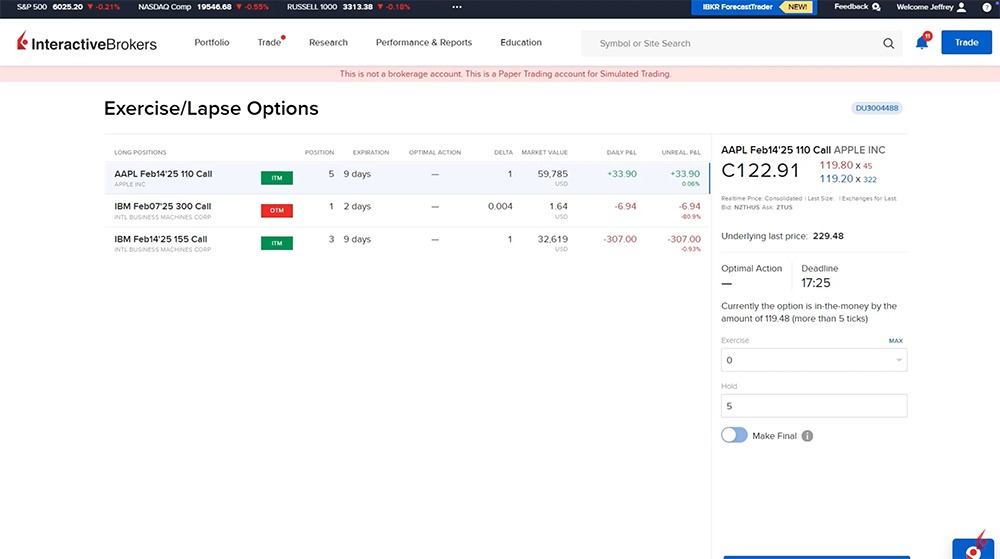The height and width of the screenshot is (559, 1000).
Task: Click the bid price 119.20
Action: [x=836, y=179]
